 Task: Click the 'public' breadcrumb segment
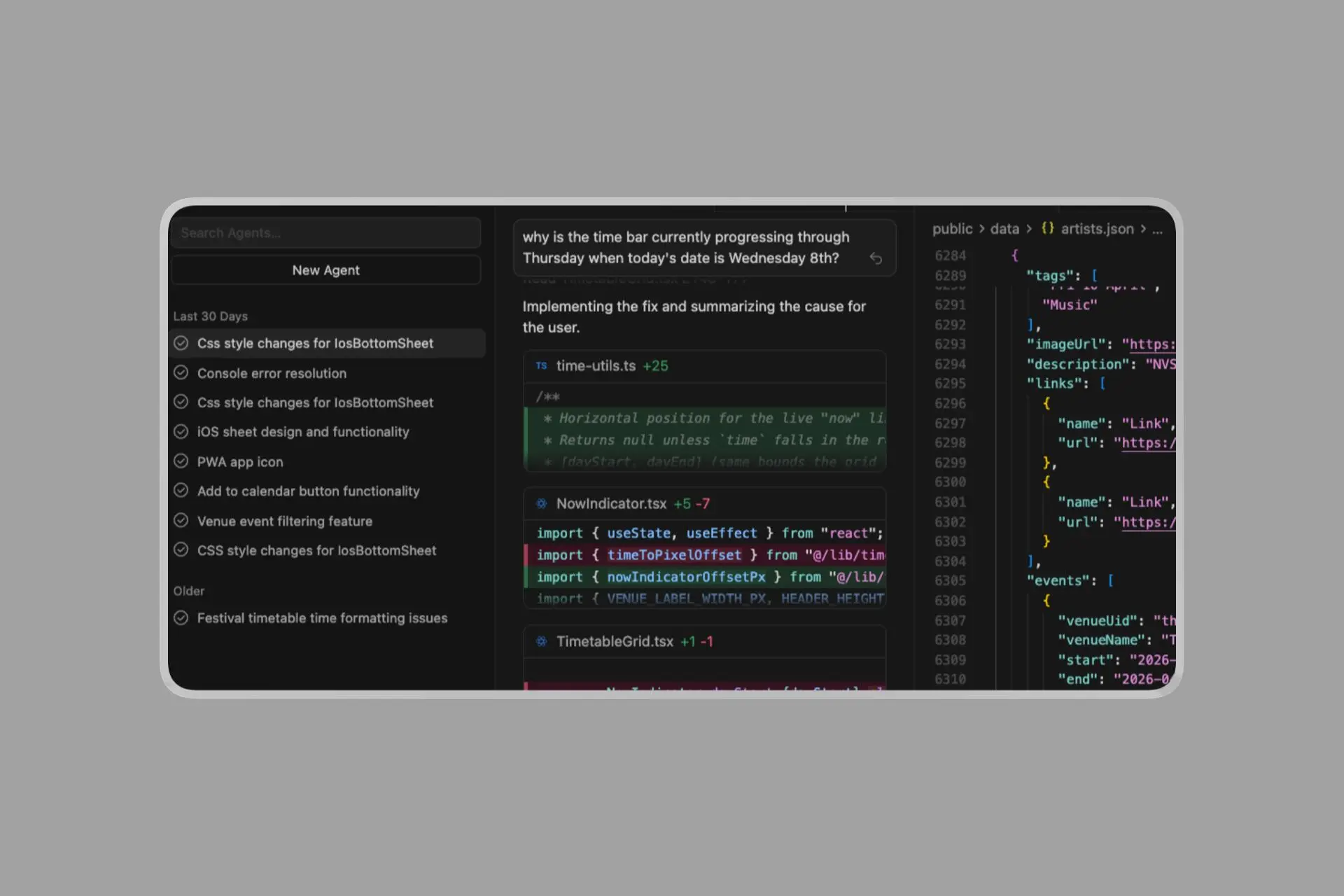(952, 229)
